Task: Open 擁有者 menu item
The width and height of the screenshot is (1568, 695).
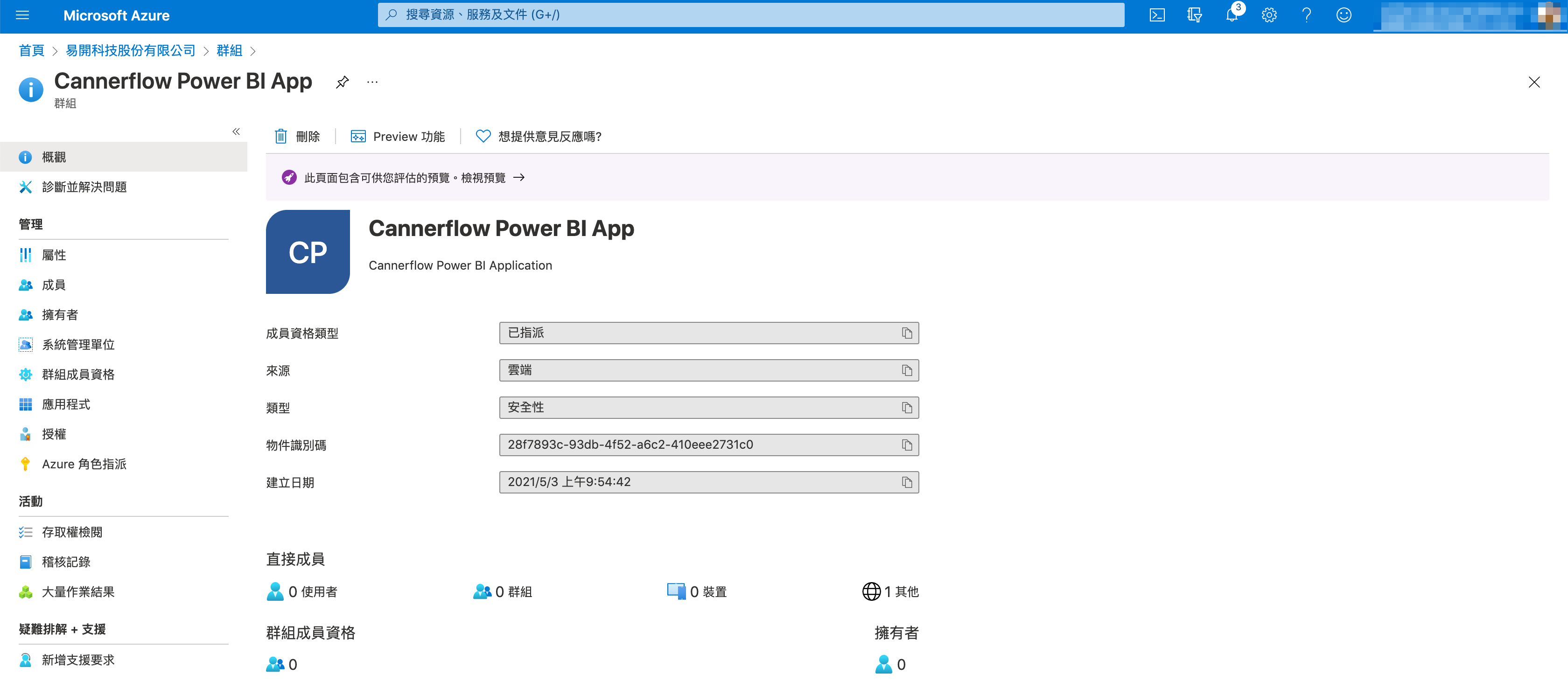Action: click(124, 315)
